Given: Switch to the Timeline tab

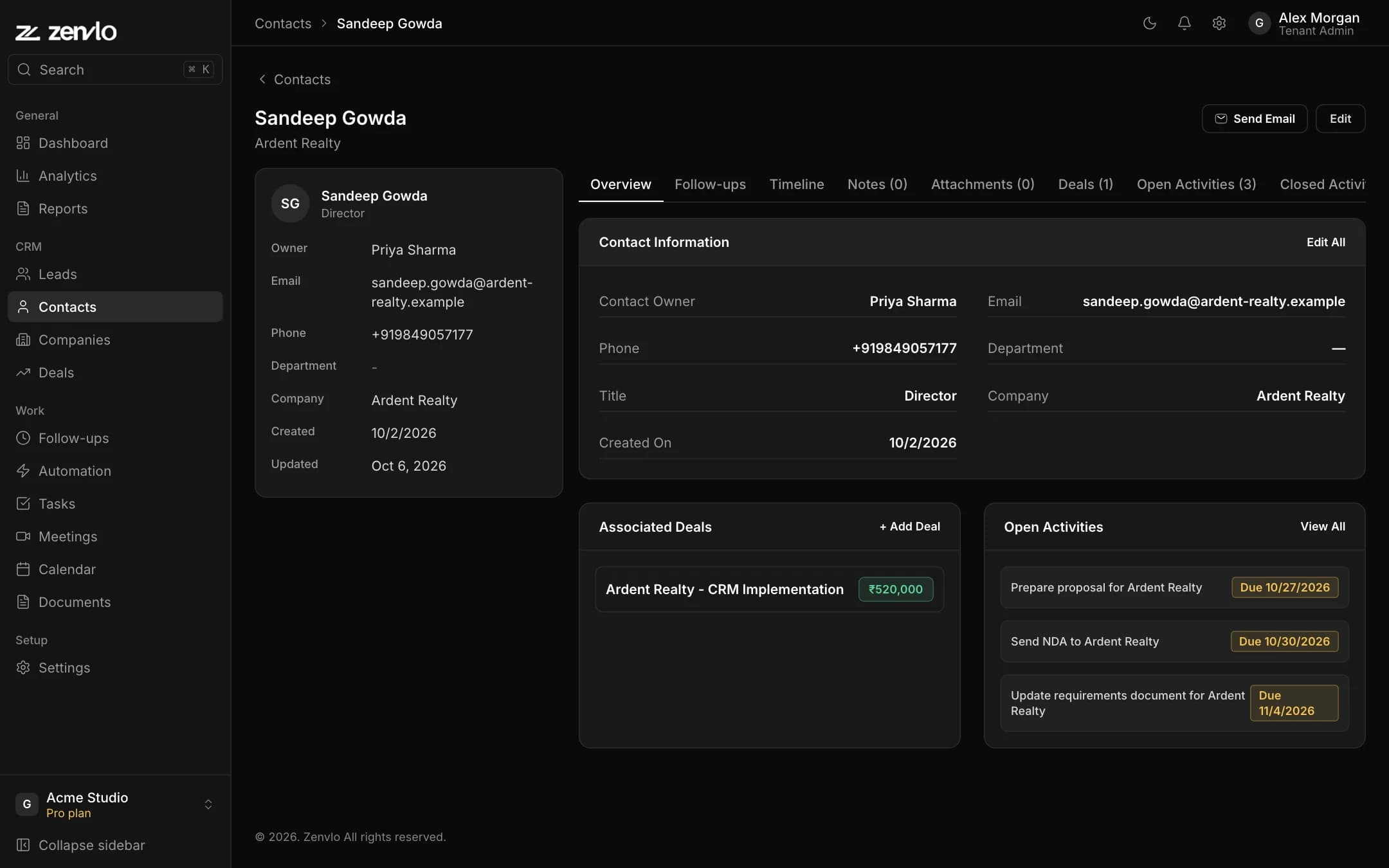Looking at the screenshot, I should [796, 185].
